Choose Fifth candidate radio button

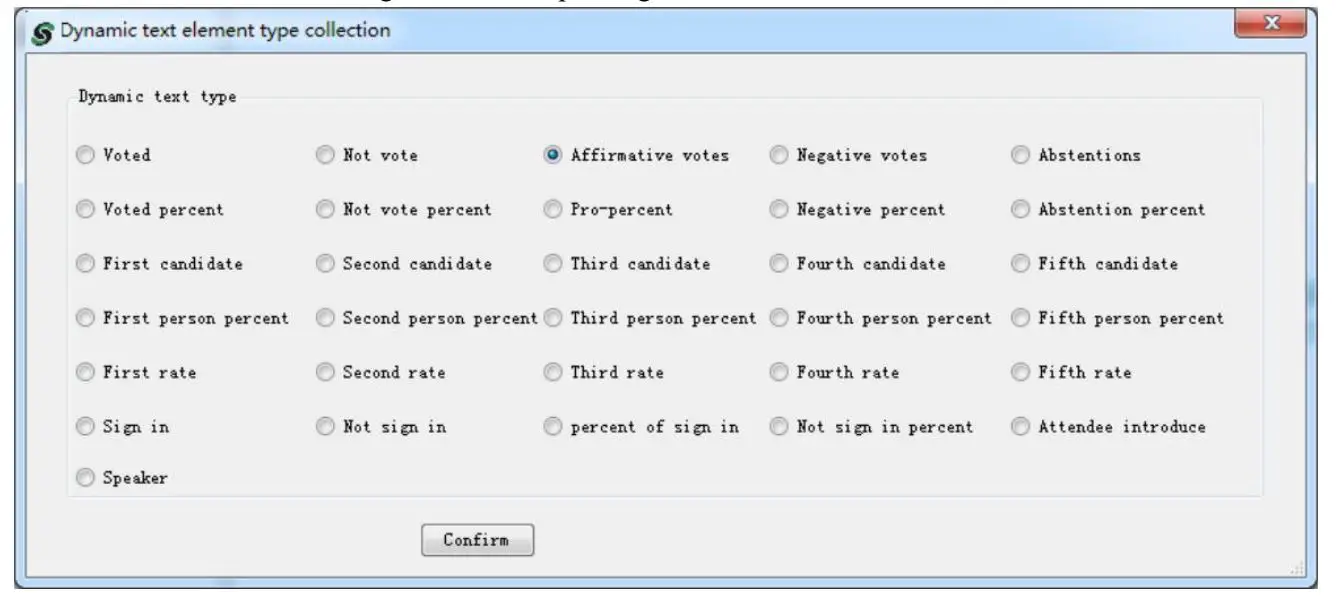[1020, 264]
